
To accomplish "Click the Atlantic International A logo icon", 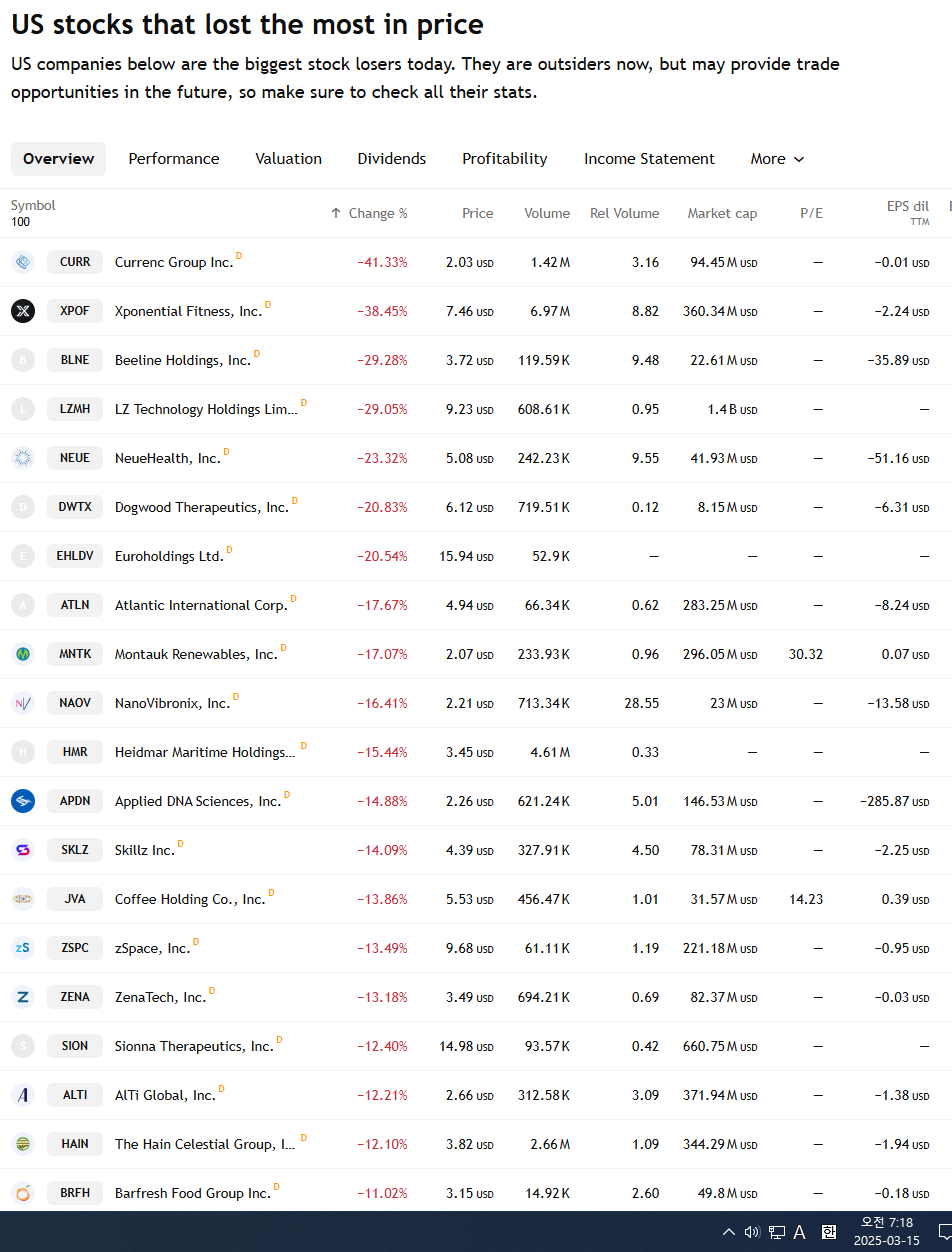I will [23, 605].
